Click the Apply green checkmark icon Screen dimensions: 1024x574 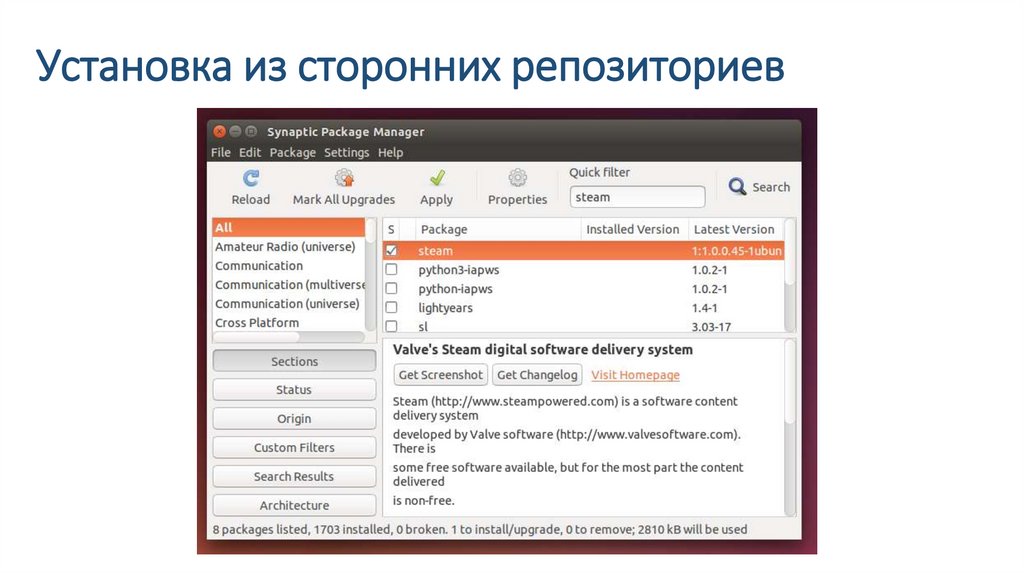437,178
